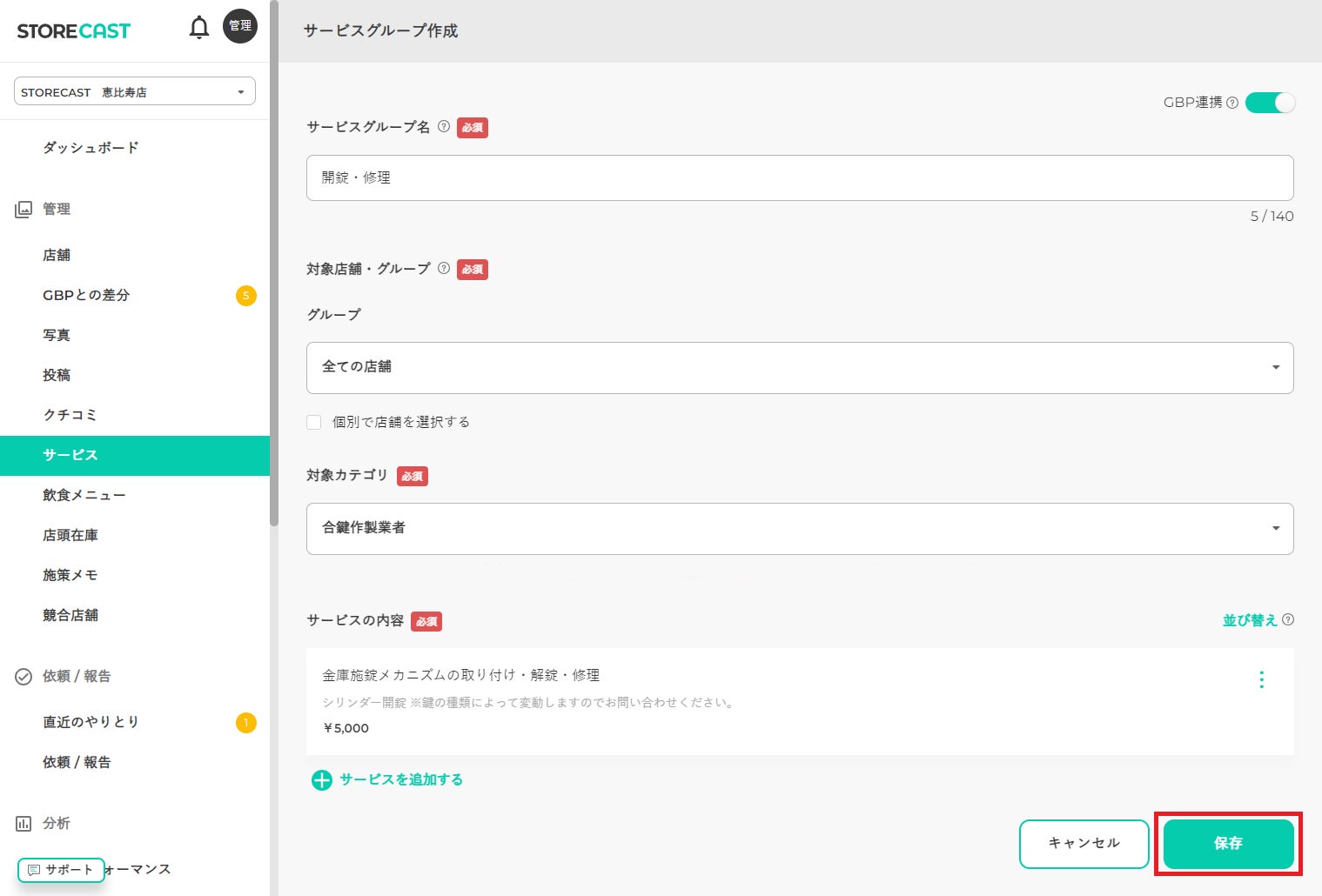Click the 並び替え sort link

[1250, 620]
